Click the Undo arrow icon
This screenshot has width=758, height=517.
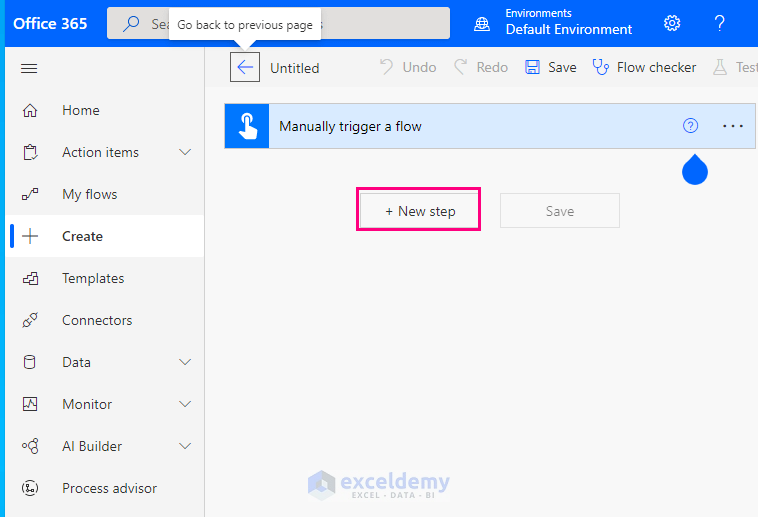386,67
